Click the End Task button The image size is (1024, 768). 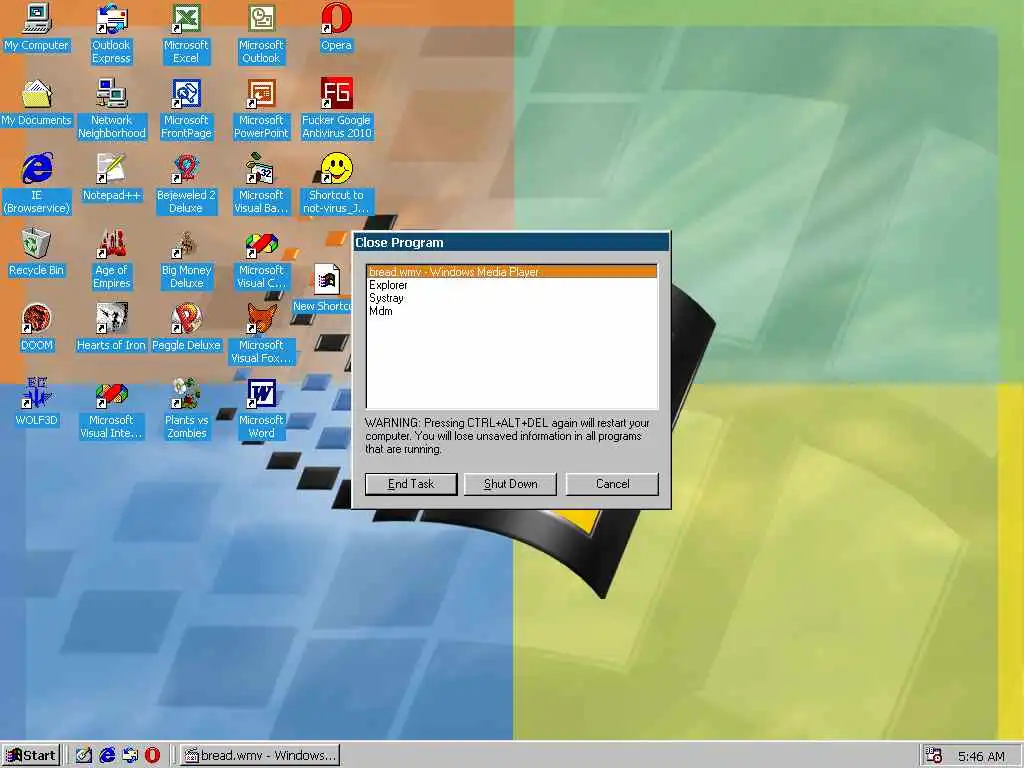point(411,484)
